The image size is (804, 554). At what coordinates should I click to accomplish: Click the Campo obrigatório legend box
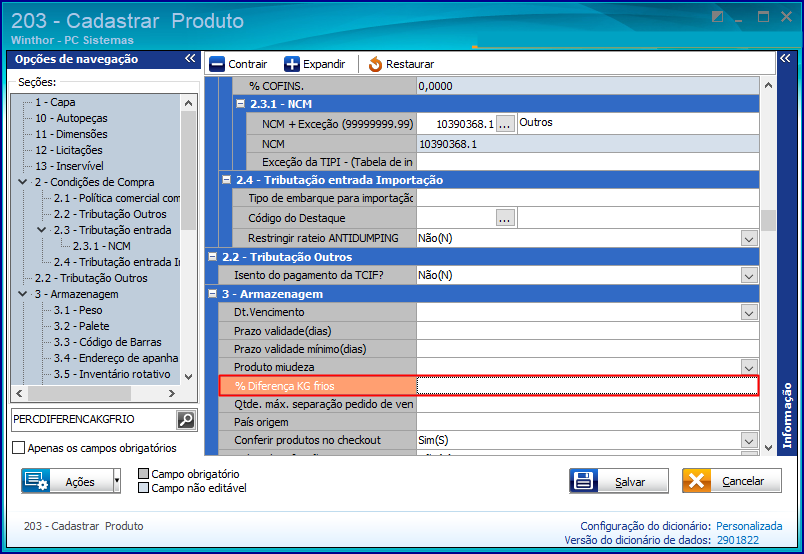click(x=144, y=473)
